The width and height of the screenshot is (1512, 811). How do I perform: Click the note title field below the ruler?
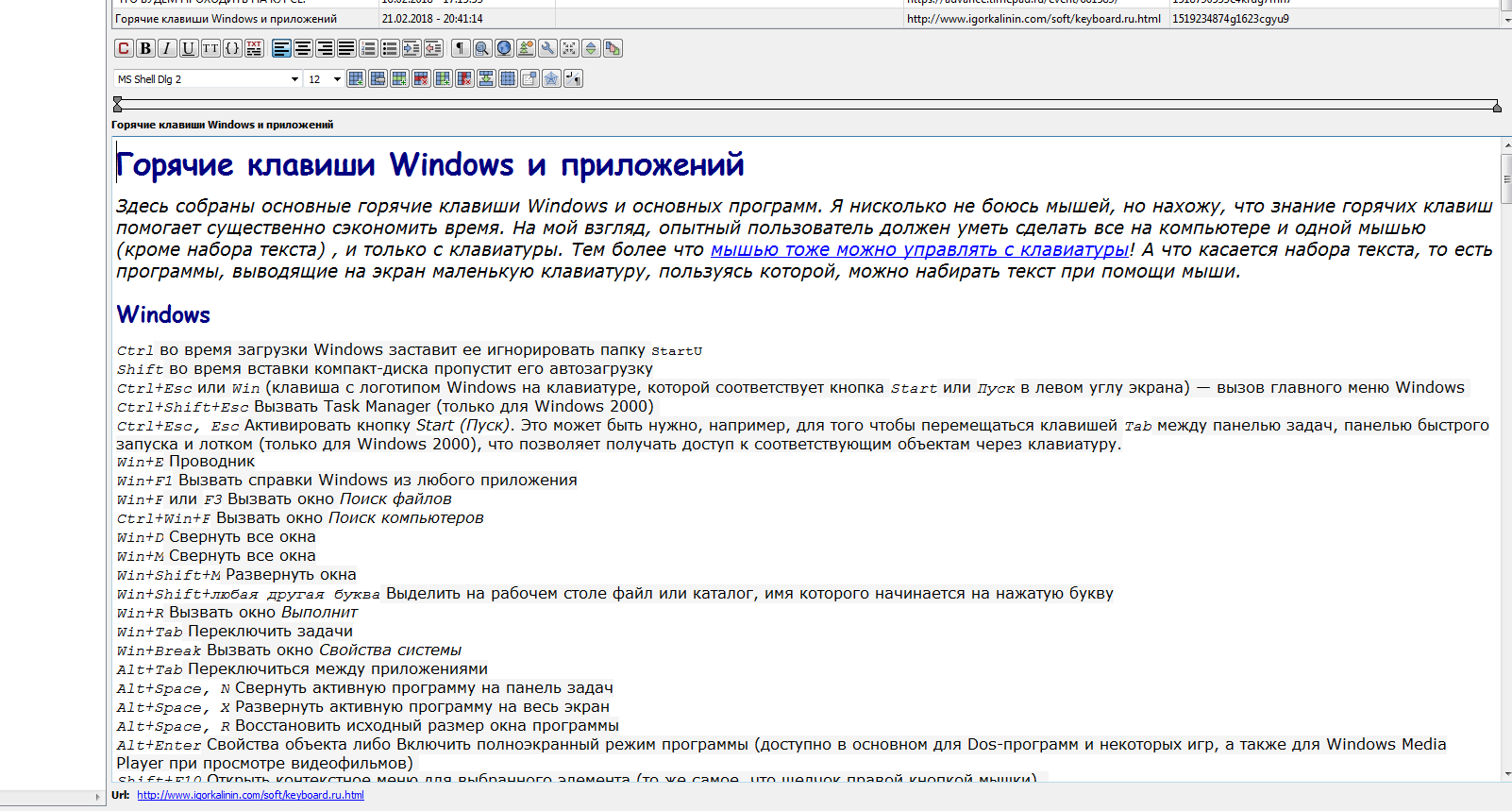point(222,125)
